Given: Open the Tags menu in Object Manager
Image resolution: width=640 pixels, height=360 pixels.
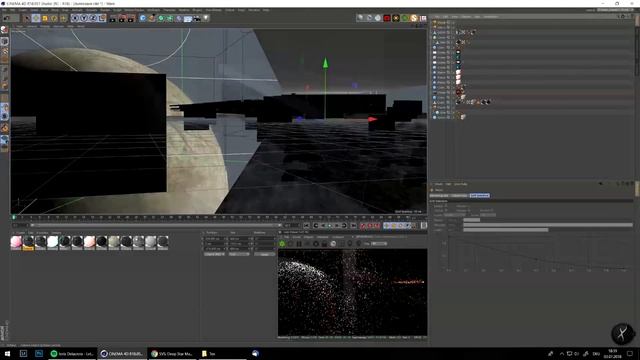Looking at the screenshot, I should [x=478, y=17].
